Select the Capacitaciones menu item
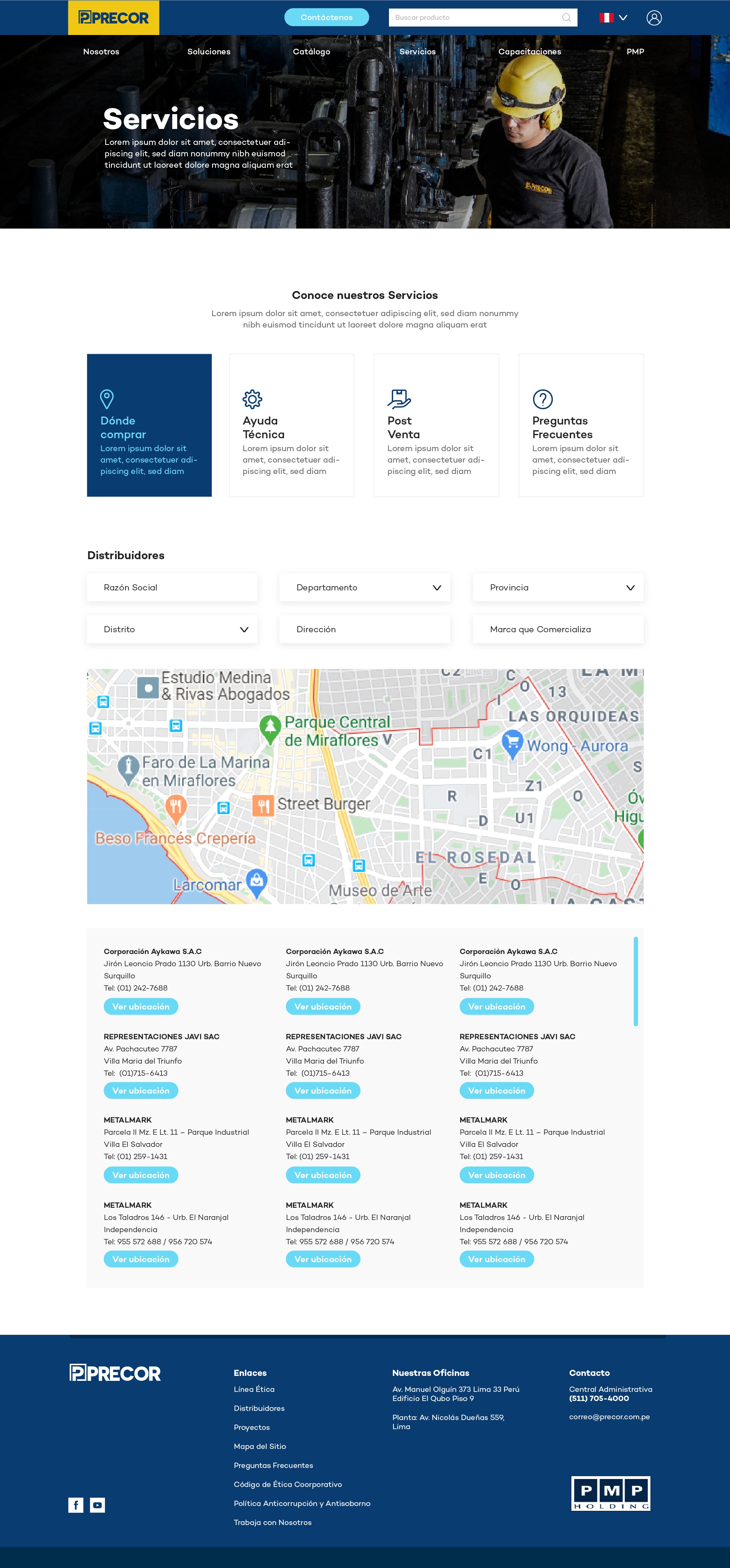Image resolution: width=730 pixels, height=1568 pixels. tap(530, 52)
